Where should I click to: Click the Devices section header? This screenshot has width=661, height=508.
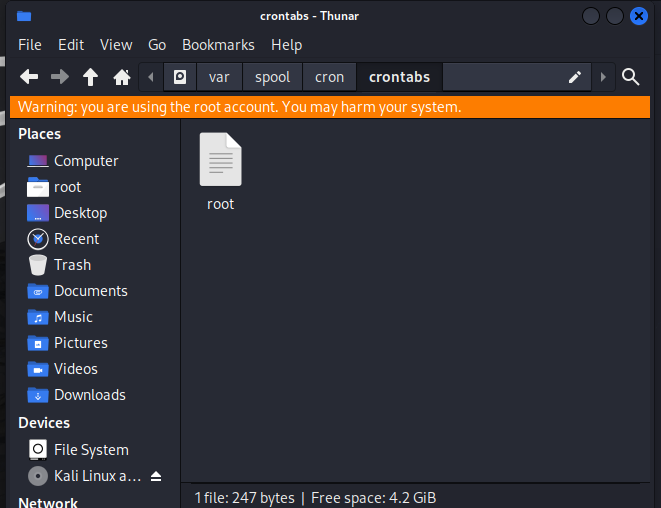tap(44, 423)
